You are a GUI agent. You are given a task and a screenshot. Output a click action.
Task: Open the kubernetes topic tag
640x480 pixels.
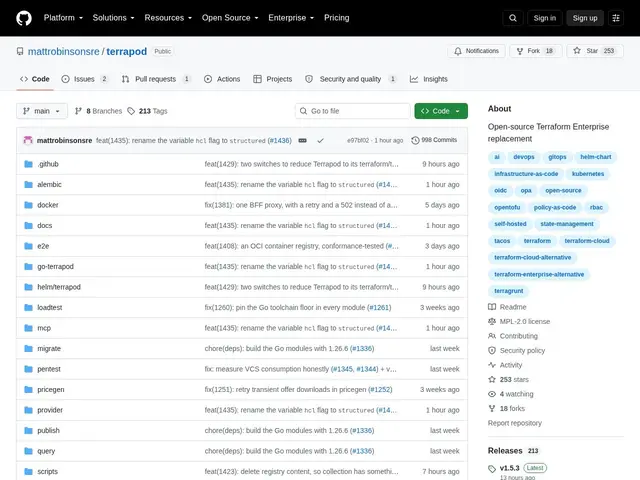pos(588,174)
